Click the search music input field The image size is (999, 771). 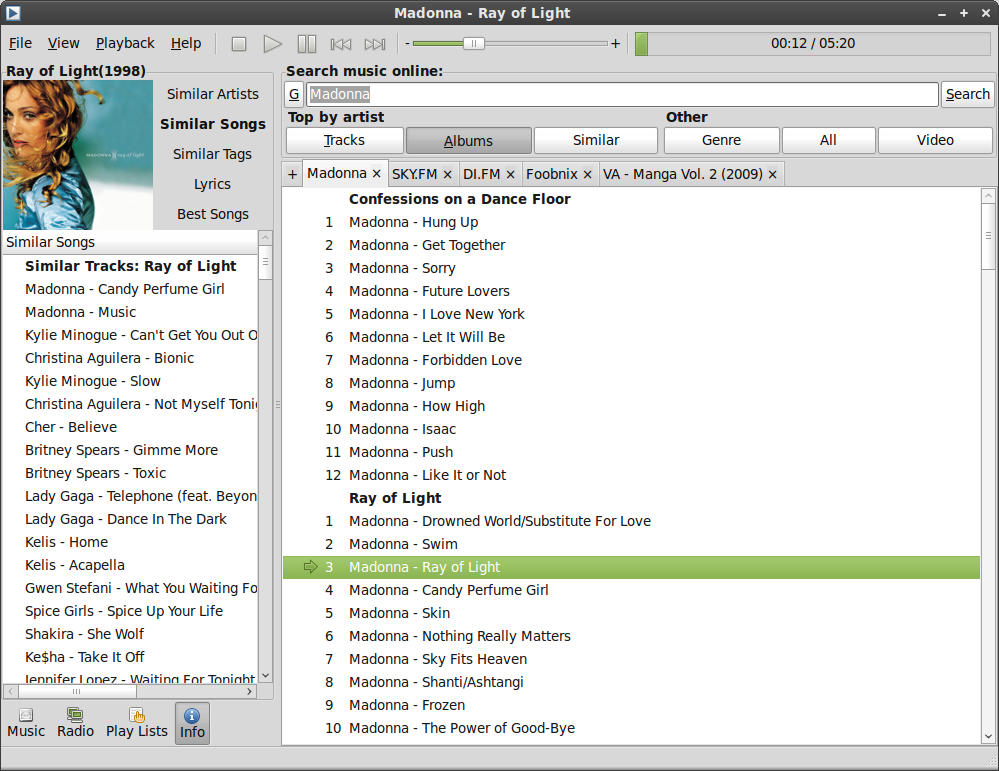tap(622, 94)
